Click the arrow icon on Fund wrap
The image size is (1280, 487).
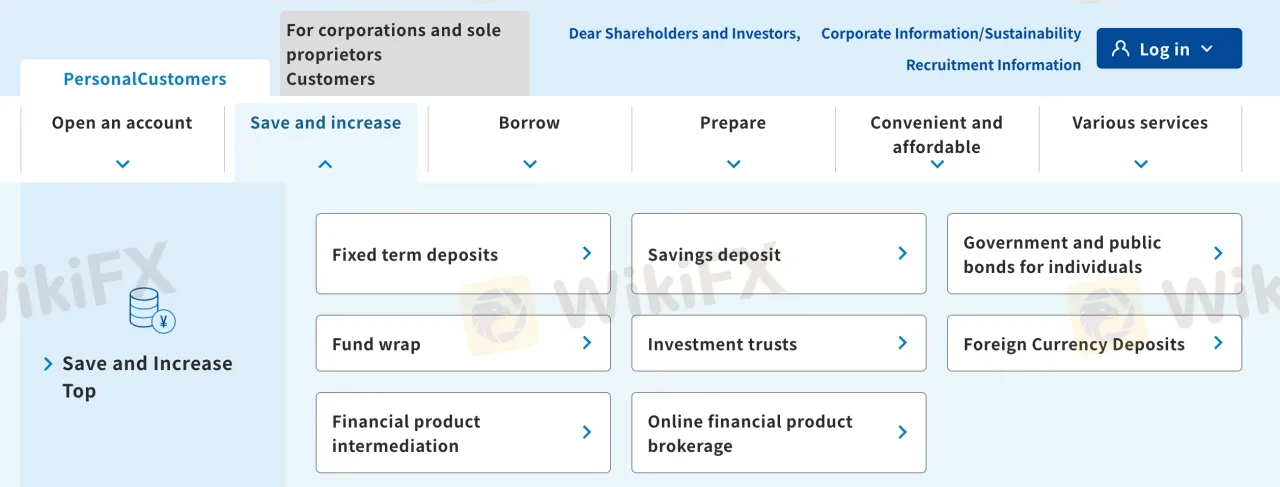587,343
